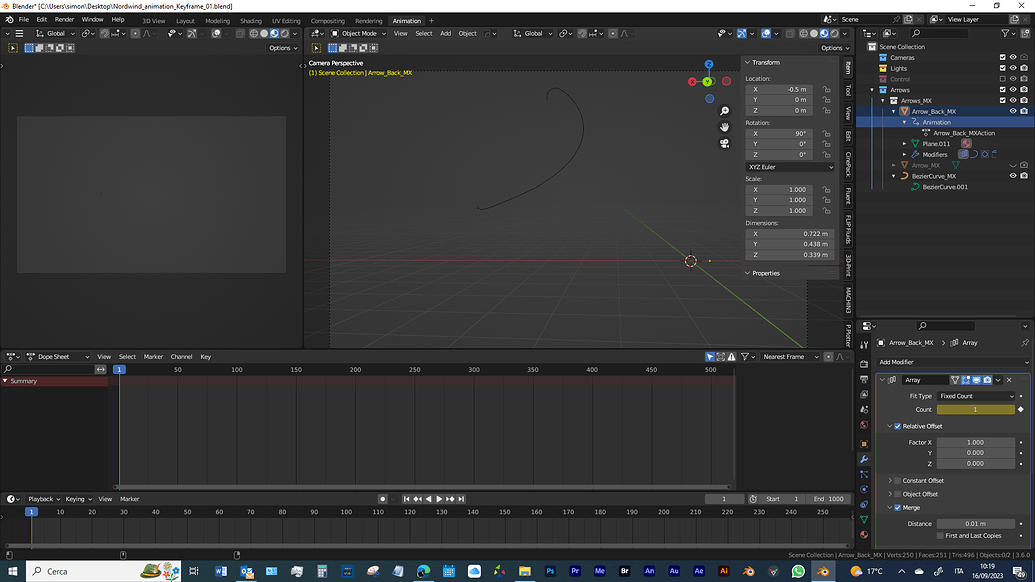
Task: Open the Add Modifier dropdown
Action: point(952,362)
